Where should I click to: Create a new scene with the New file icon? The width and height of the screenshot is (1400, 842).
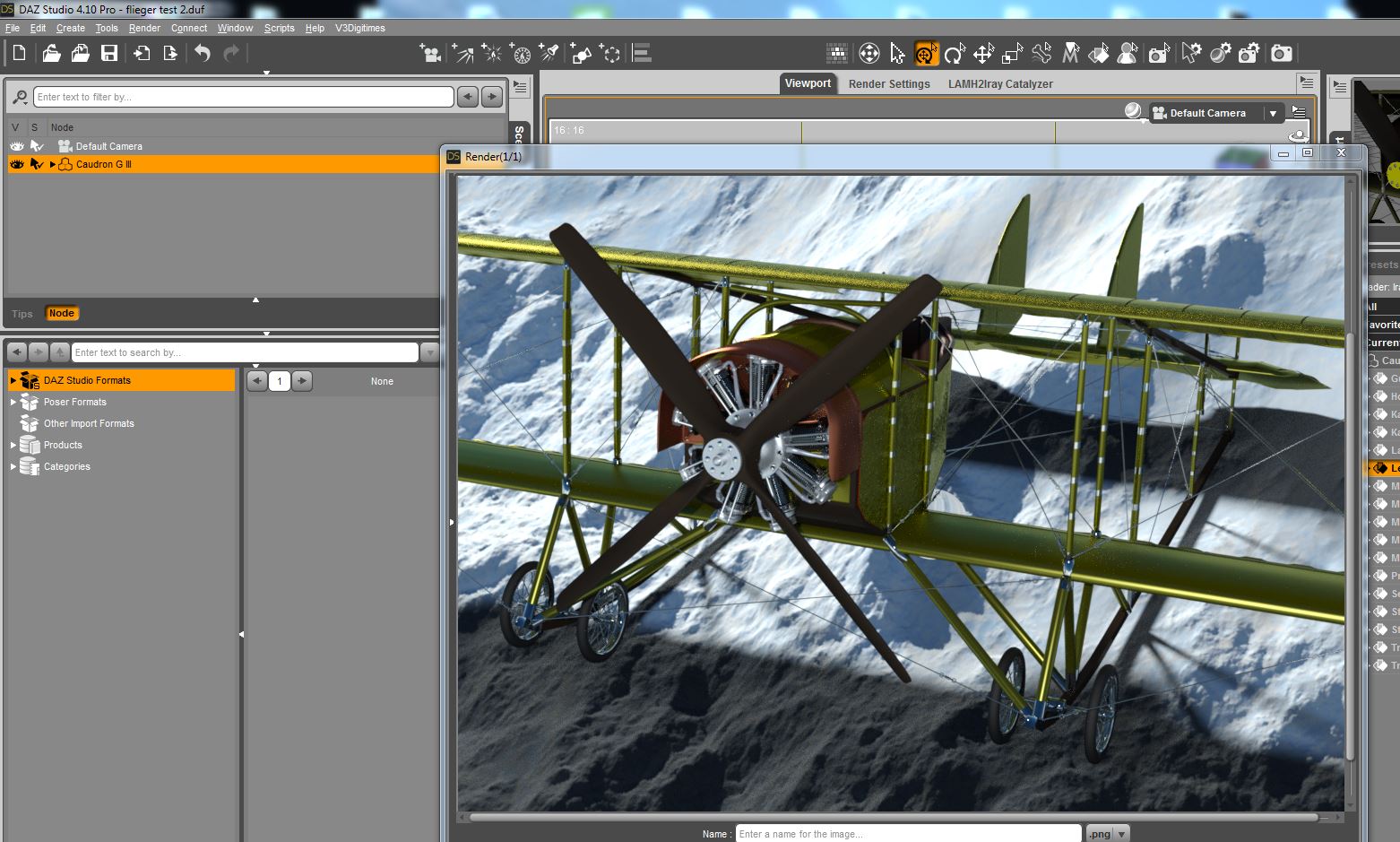pos(19,54)
